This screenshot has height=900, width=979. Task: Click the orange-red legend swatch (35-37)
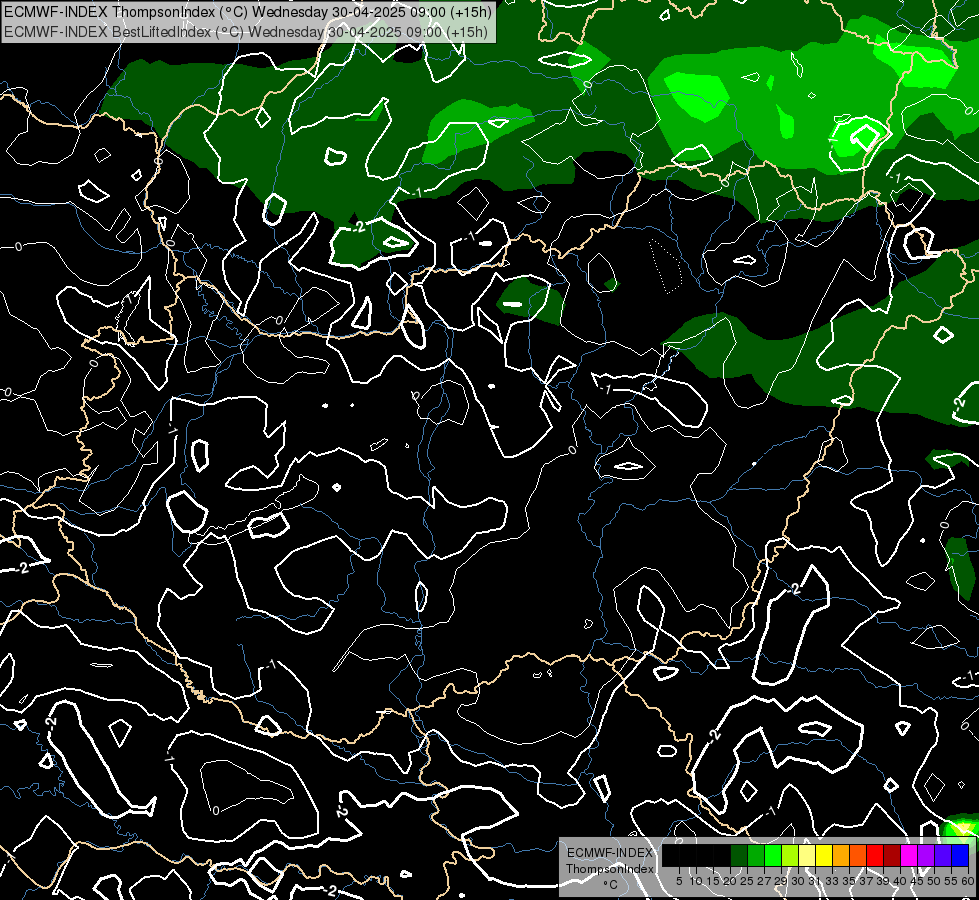[858, 856]
